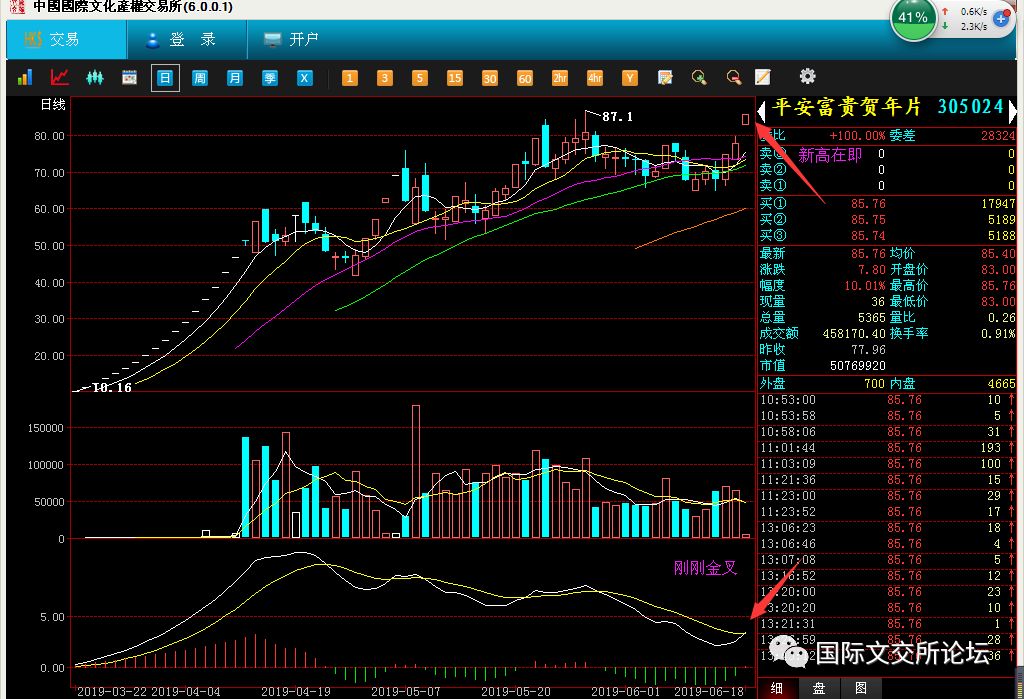Click the 买① price 85.76 row
The image size is (1024, 699).
887,204
